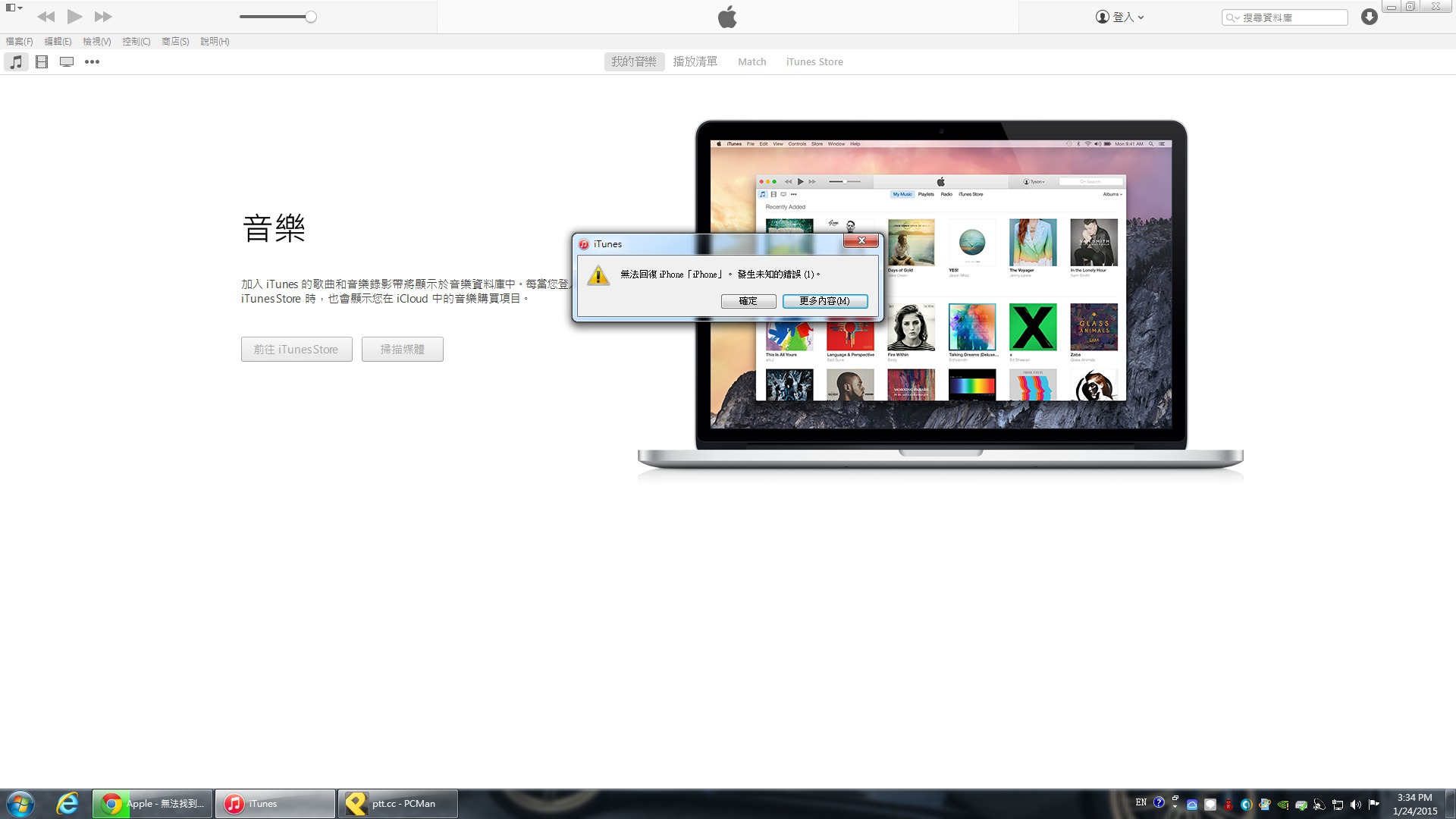Switch to ptt.cc PCMan in taskbar

click(x=398, y=804)
